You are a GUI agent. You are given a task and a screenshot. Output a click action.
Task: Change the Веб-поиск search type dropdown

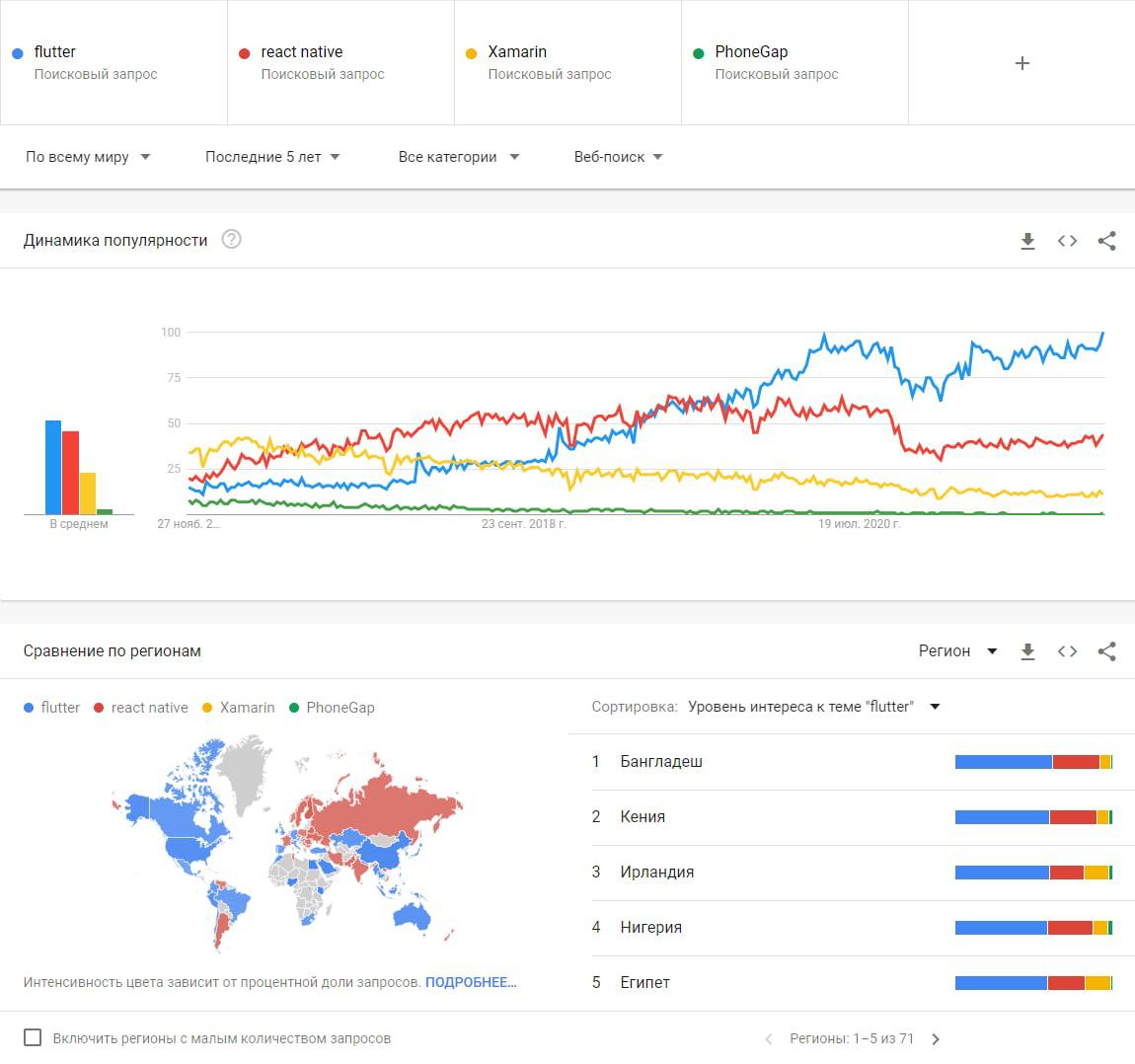tap(618, 157)
